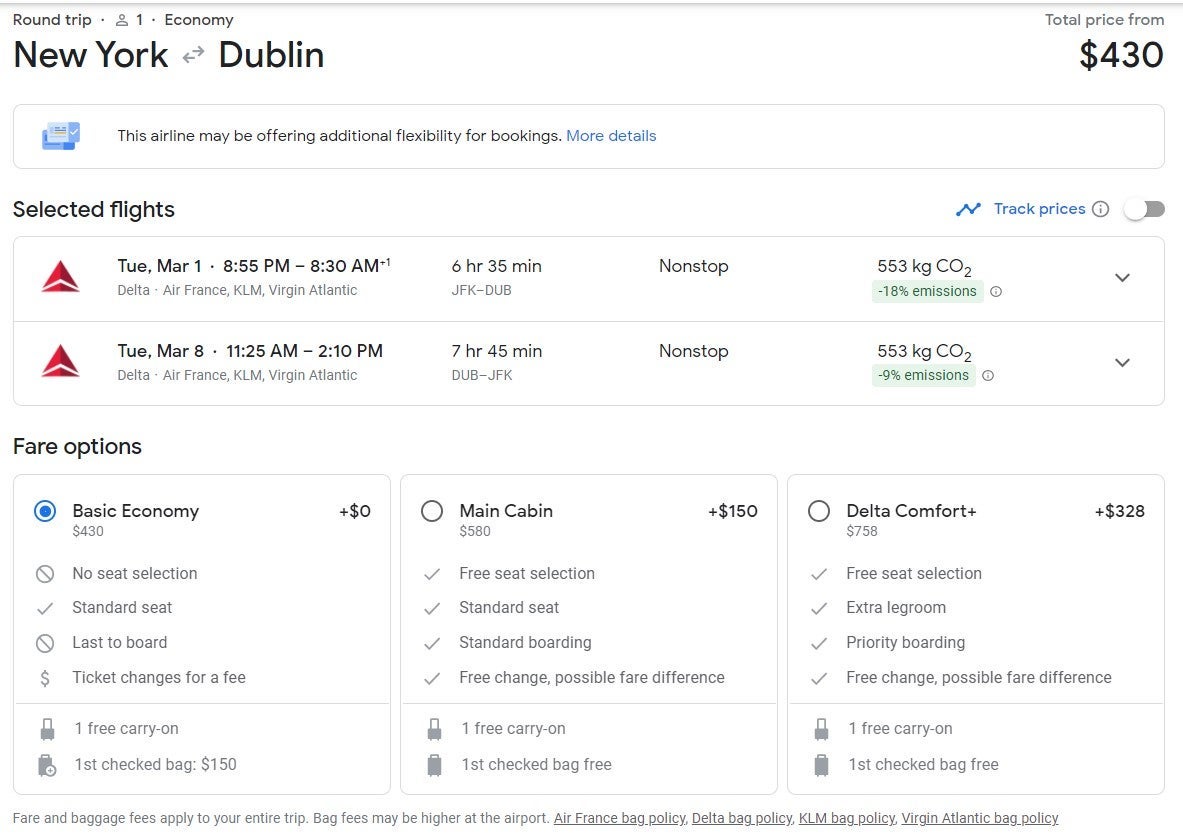This screenshot has height=837, width=1183.
Task: Open the Virgin Atlantic bag policy link
Action: click(x=979, y=818)
